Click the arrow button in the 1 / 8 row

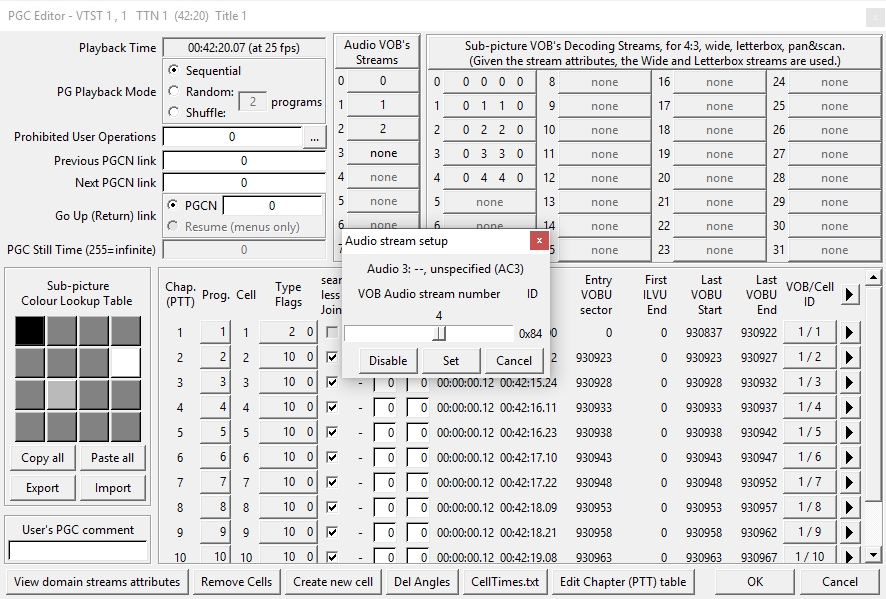coord(849,507)
